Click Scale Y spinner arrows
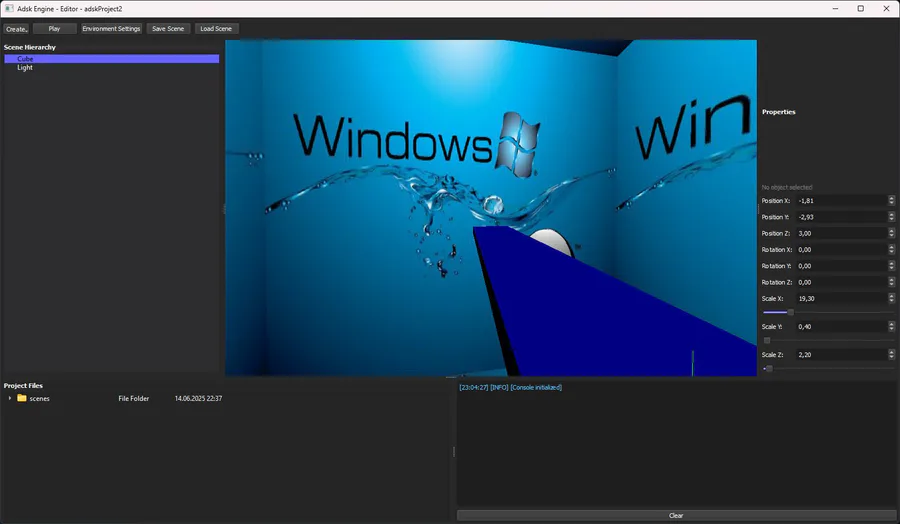This screenshot has width=900, height=524. [x=891, y=327]
